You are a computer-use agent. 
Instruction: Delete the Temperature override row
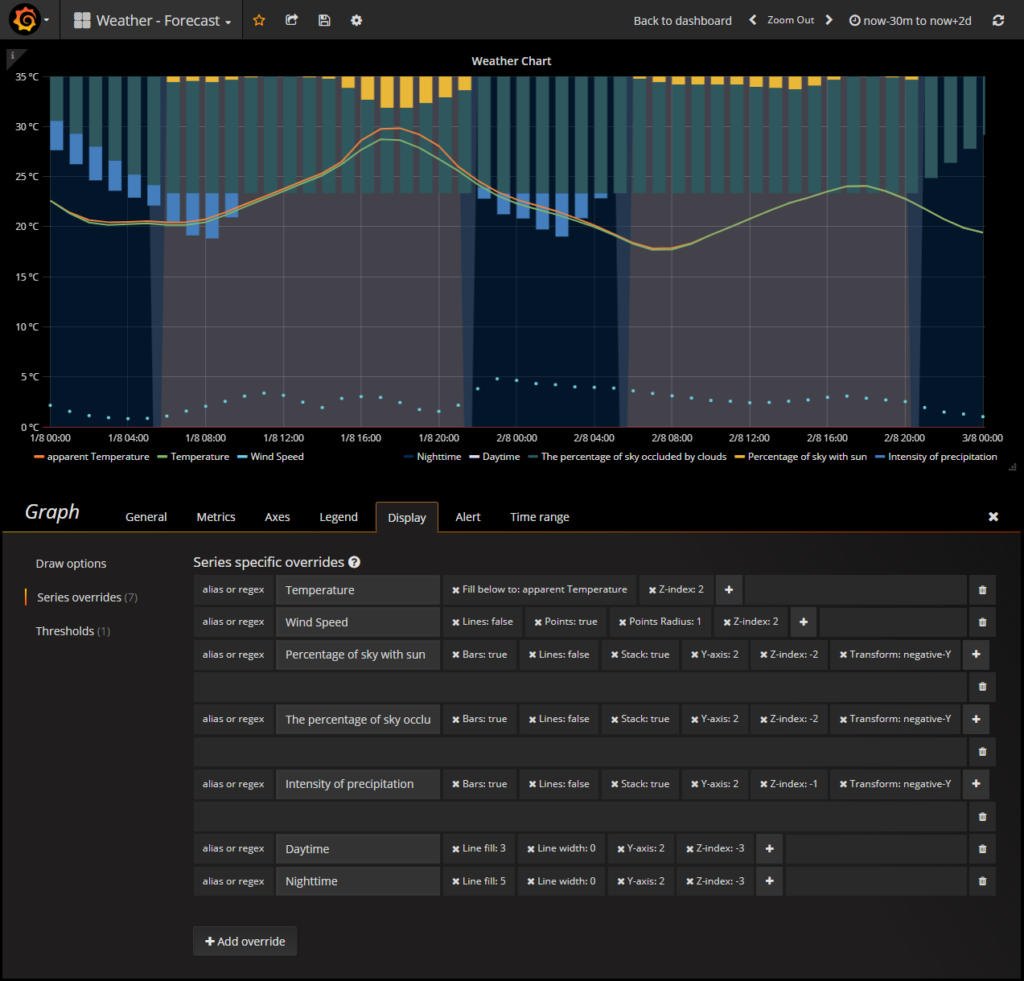pos(982,590)
